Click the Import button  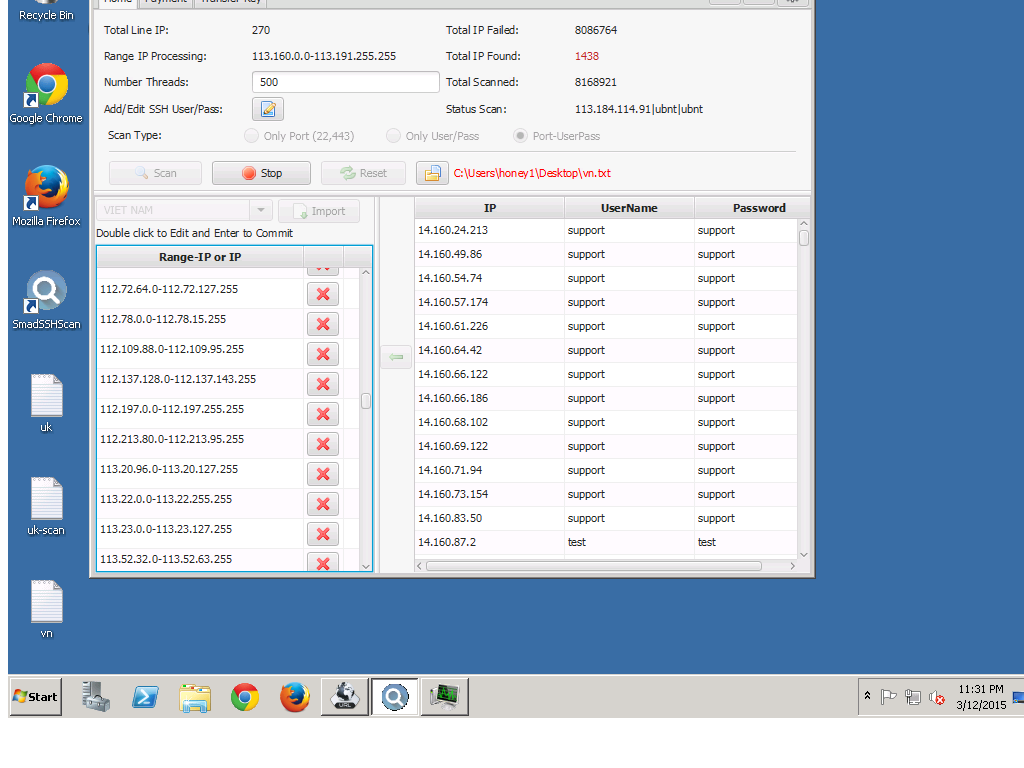(319, 211)
